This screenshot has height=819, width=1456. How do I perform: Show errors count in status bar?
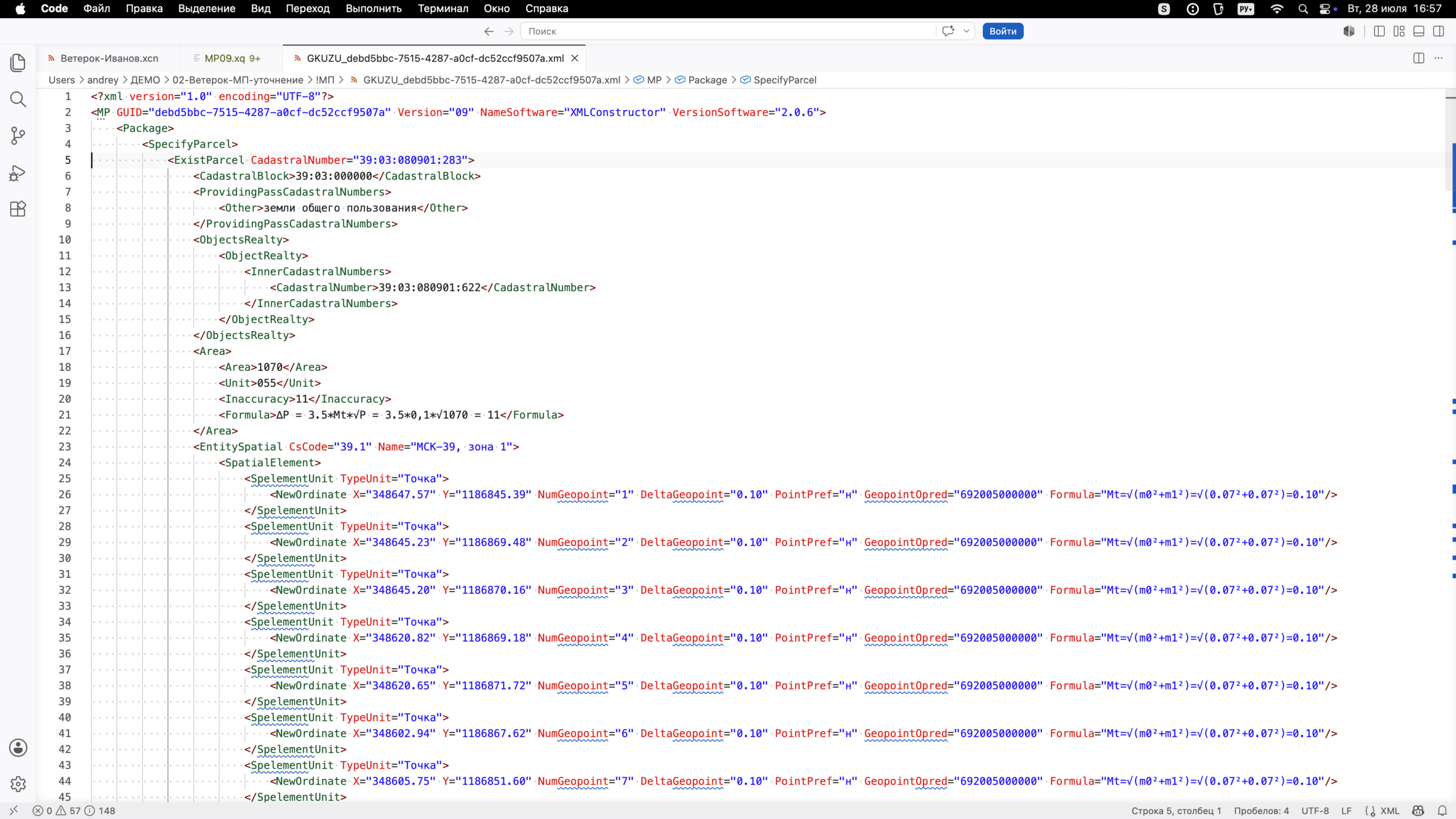point(43,810)
